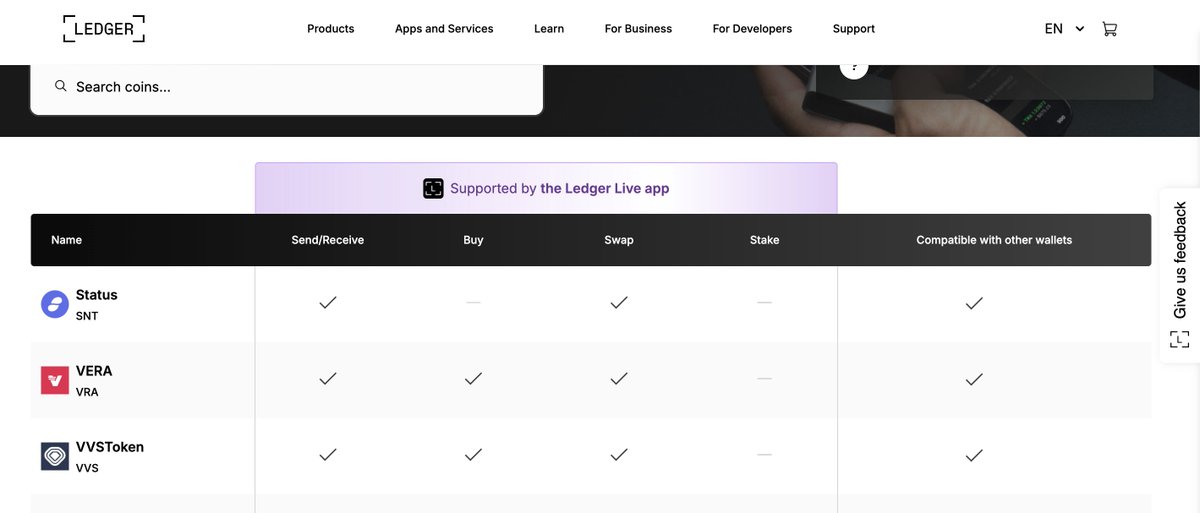Open the VERA coin name link

(x=94, y=371)
